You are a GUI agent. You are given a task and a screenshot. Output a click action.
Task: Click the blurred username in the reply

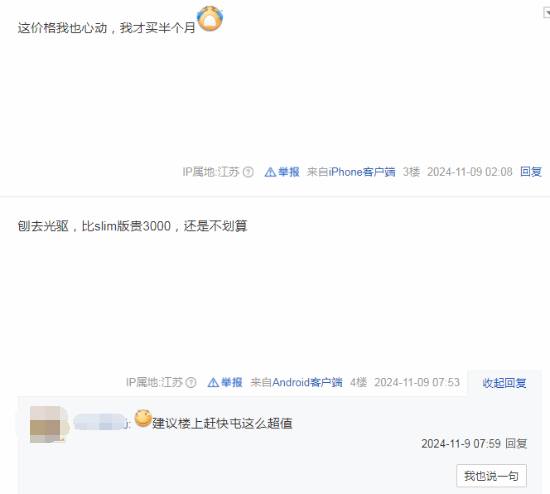101,422
